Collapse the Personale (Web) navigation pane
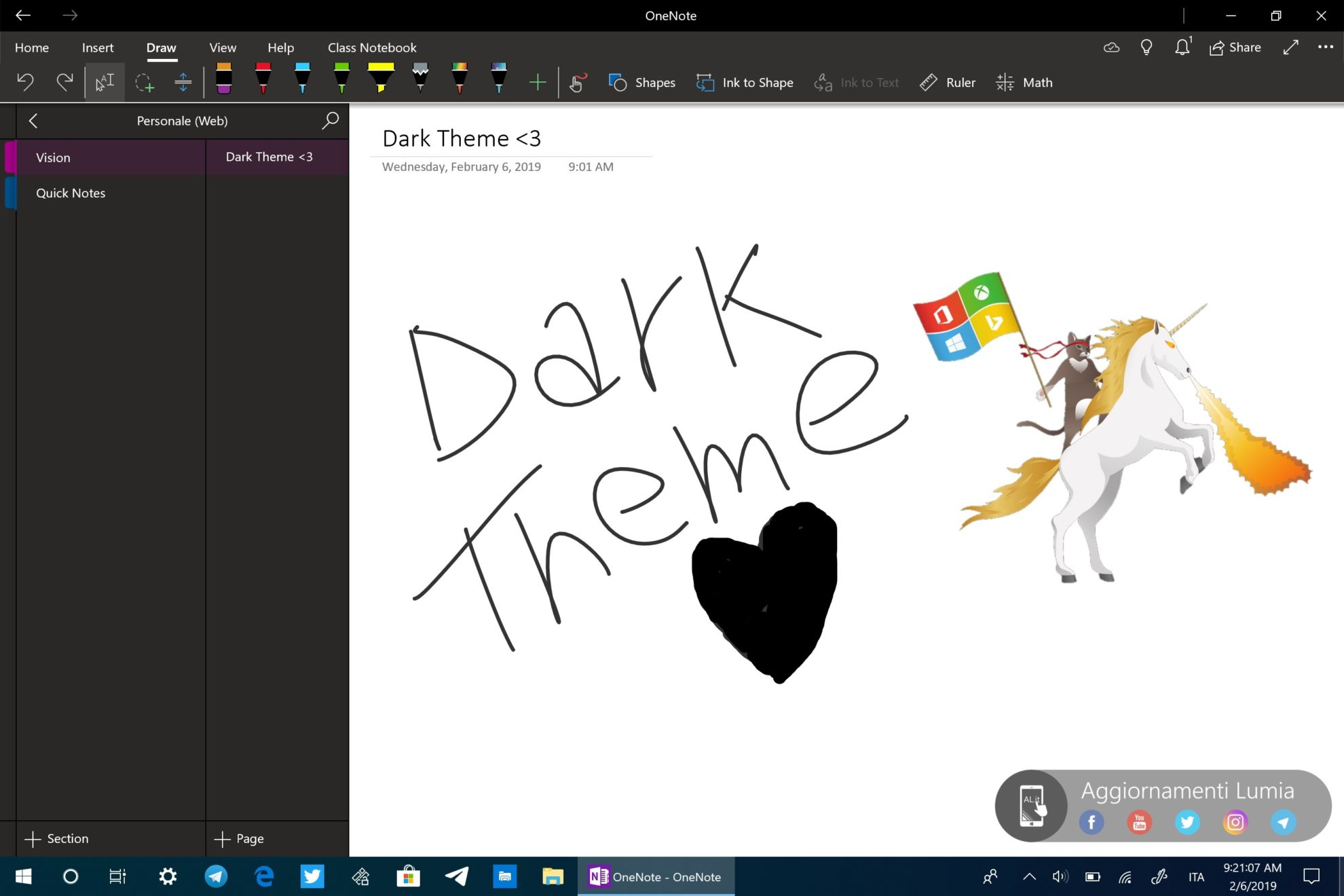This screenshot has height=896, width=1344. pyautogui.click(x=33, y=121)
